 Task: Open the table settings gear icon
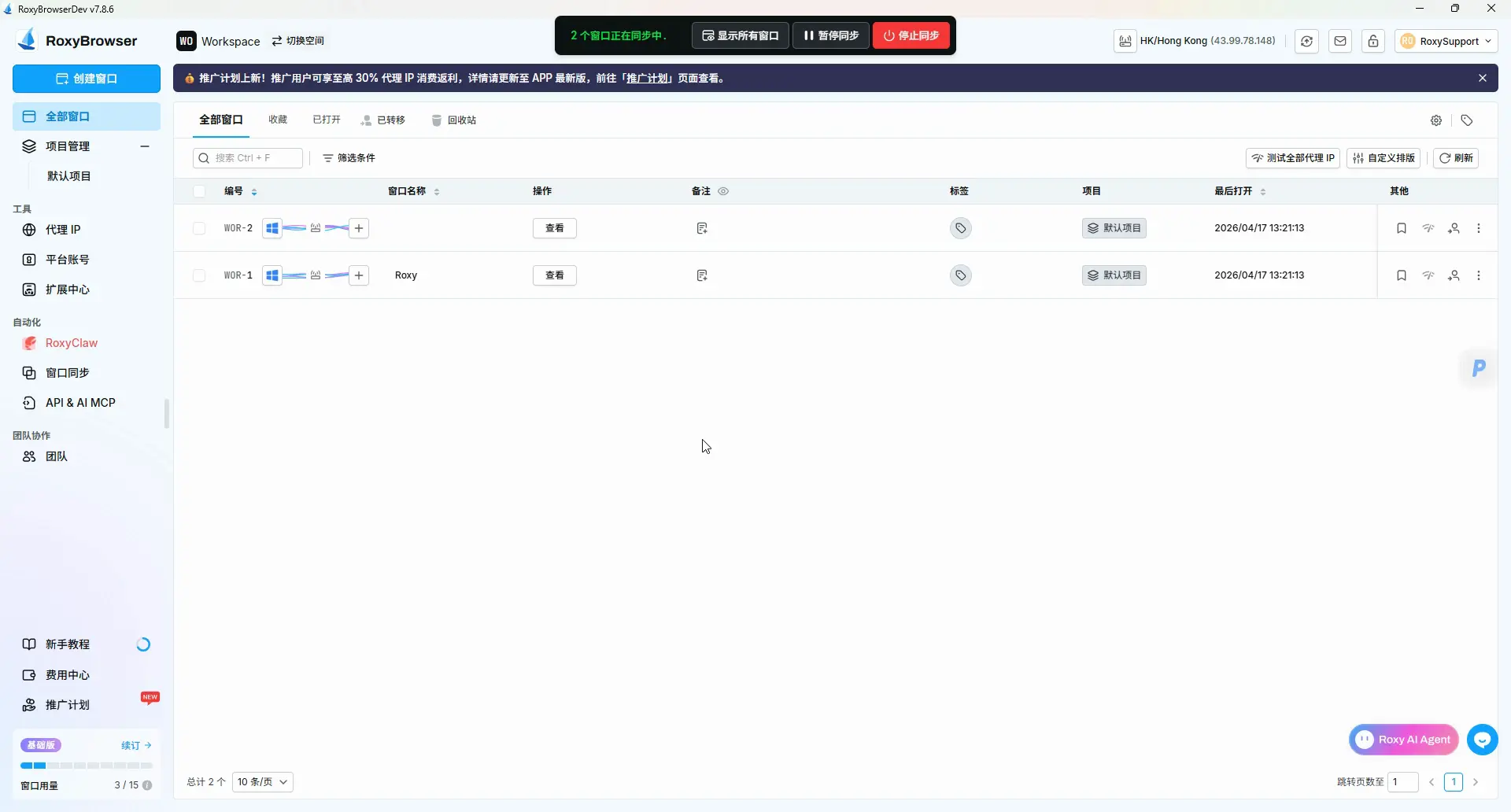click(x=1436, y=120)
